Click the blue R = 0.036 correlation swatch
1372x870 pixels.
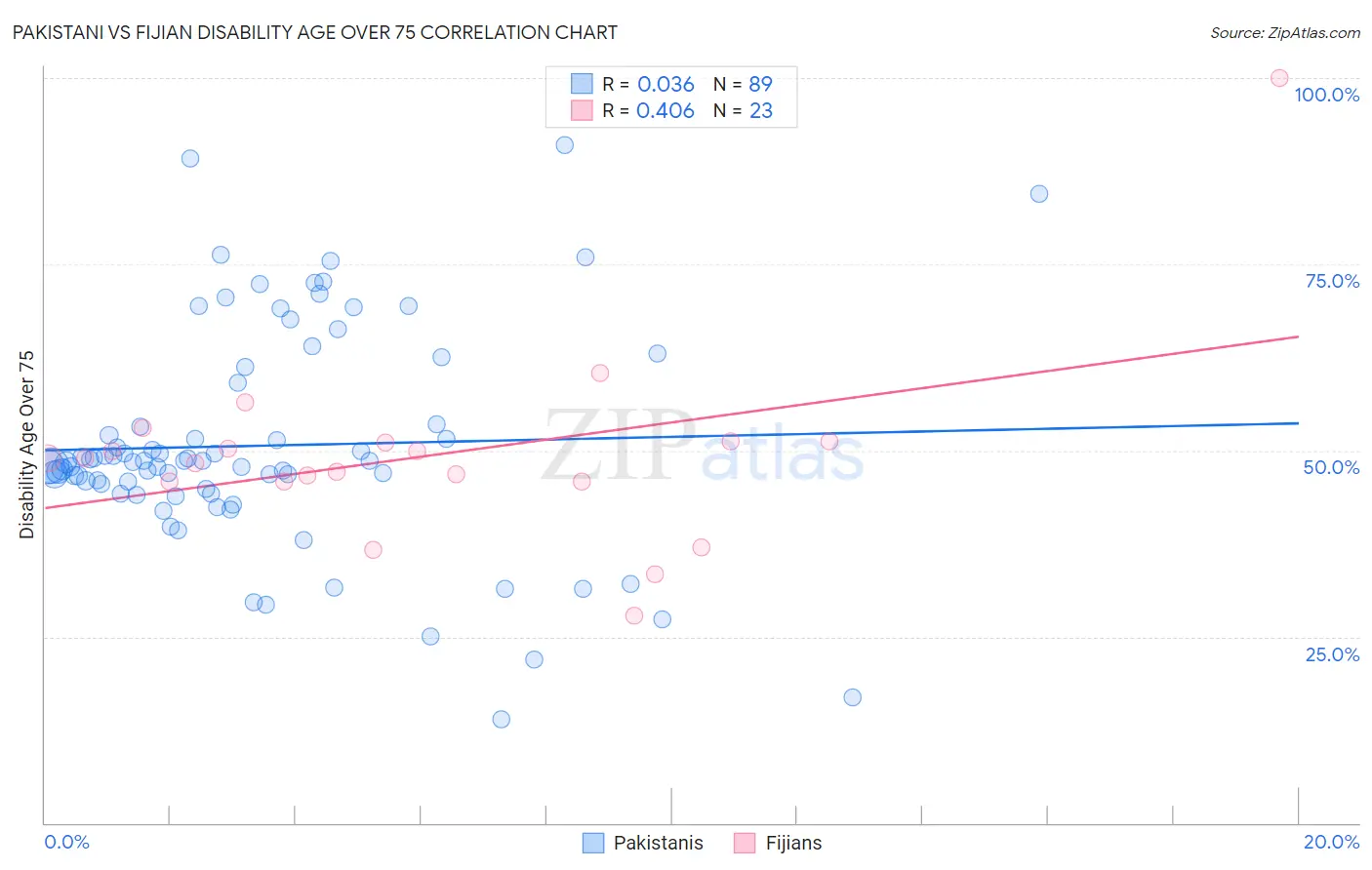[x=582, y=84]
